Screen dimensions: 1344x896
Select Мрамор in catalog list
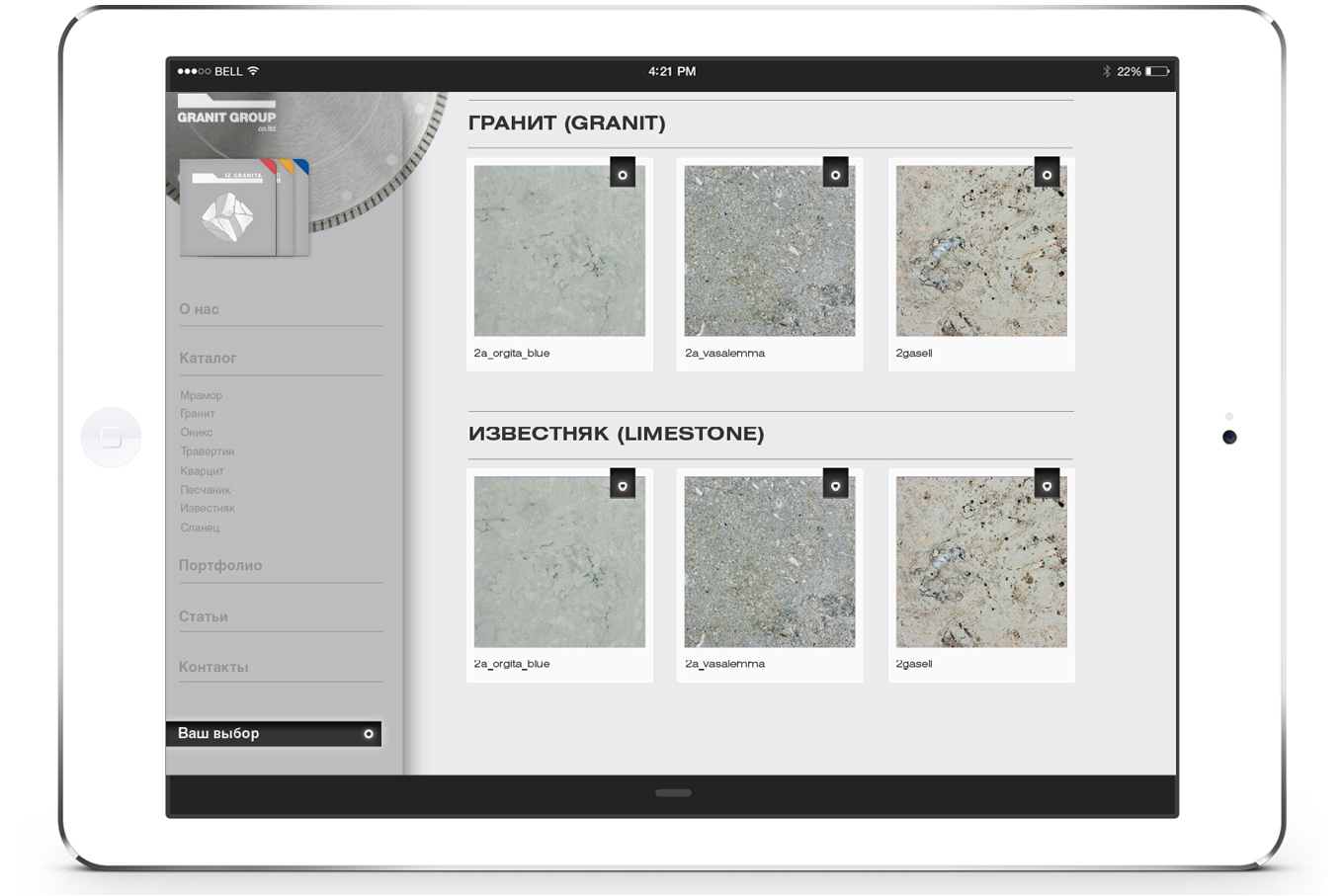coord(201,395)
